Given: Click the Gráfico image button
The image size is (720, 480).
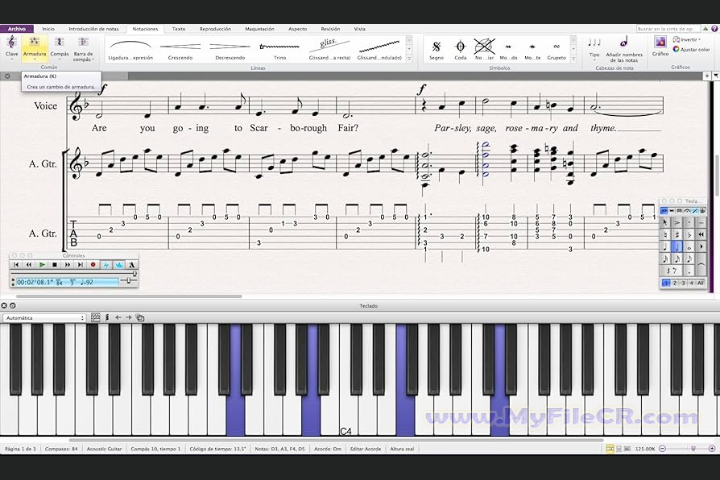Looking at the screenshot, I should point(660,46).
